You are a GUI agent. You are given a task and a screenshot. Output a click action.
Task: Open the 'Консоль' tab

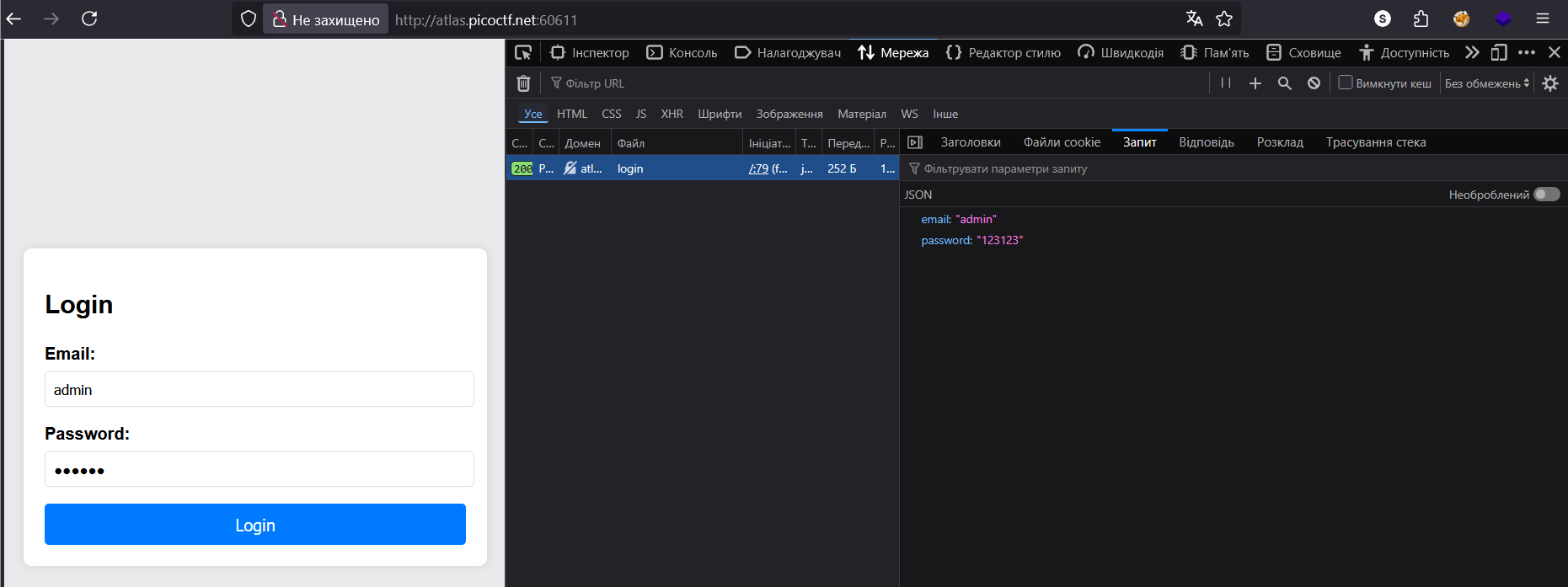pos(682,52)
